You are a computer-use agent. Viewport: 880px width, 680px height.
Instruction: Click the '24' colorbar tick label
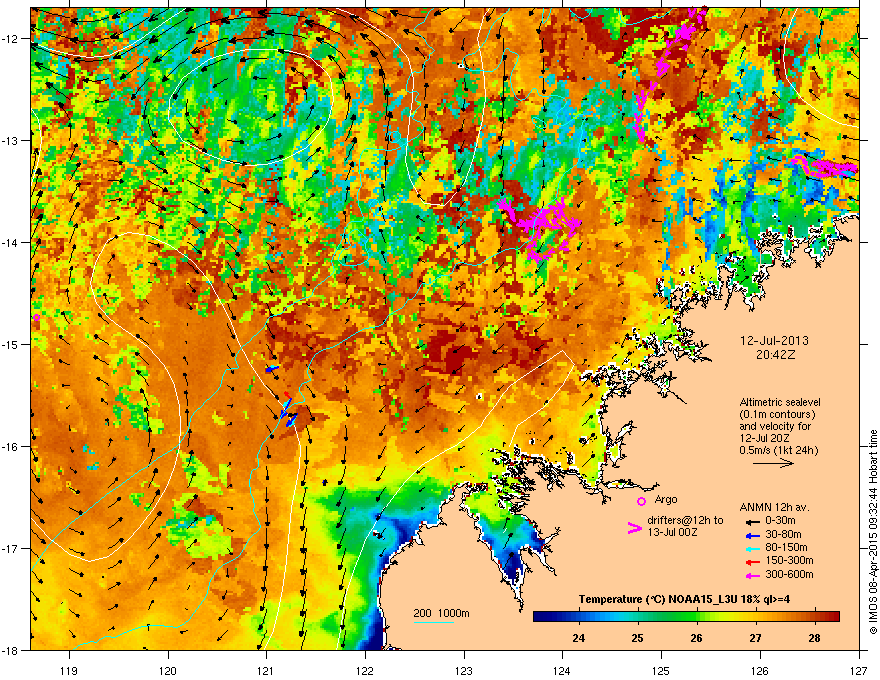click(x=578, y=638)
